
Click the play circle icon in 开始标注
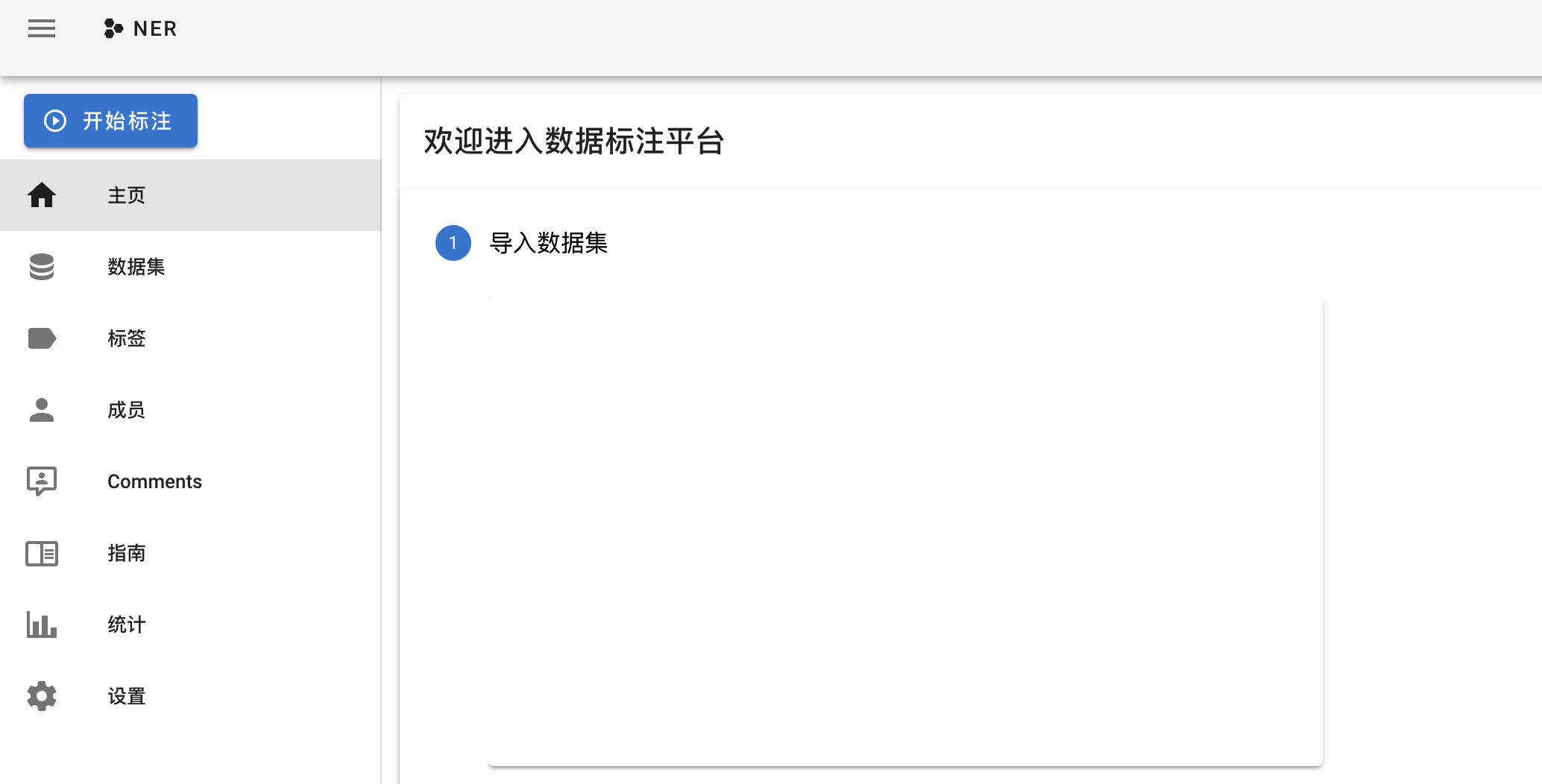pos(55,121)
